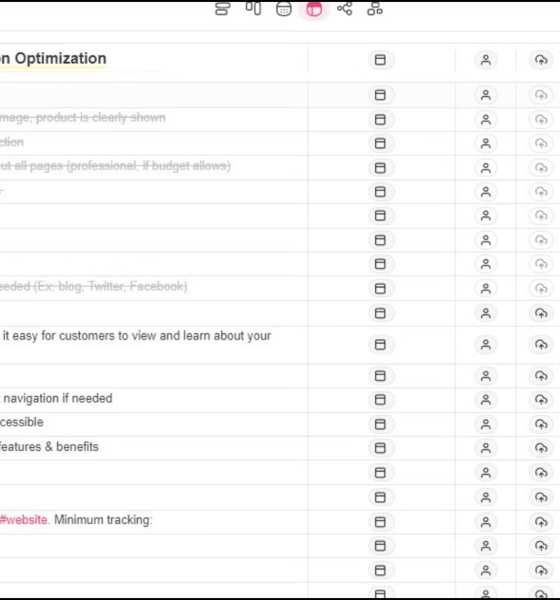Set due date for the Optimization header row
This screenshot has width=560, height=600.
pyautogui.click(x=380, y=60)
